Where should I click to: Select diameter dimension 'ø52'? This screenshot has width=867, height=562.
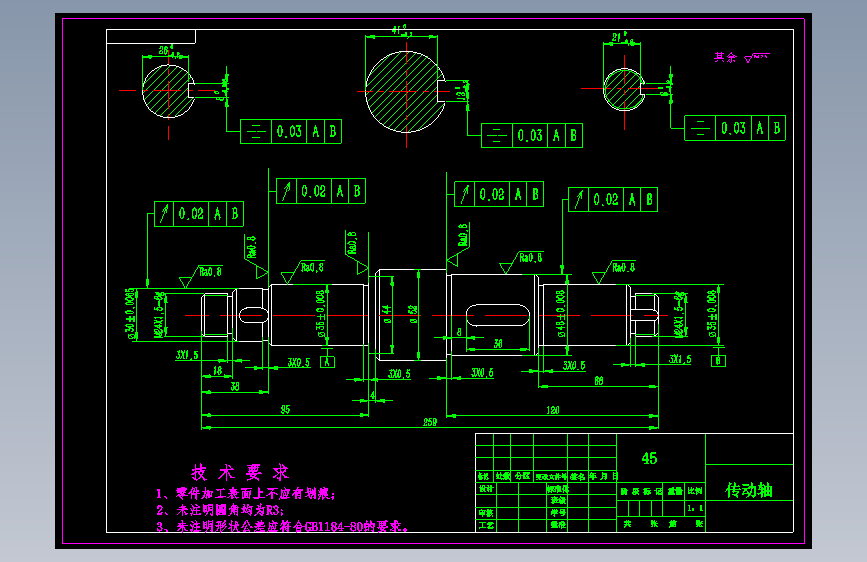(412, 314)
